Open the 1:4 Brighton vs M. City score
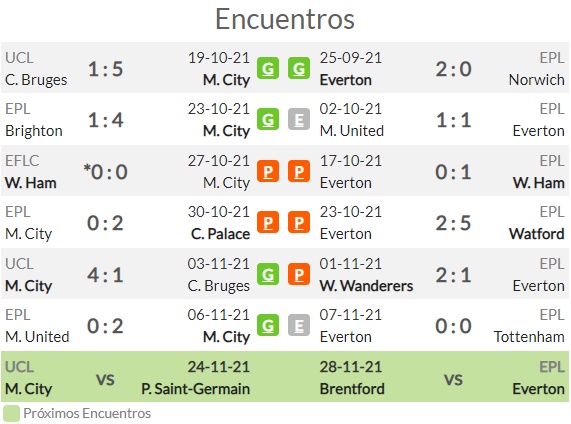The height and width of the screenshot is (424, 571). [x=106, y=120]
